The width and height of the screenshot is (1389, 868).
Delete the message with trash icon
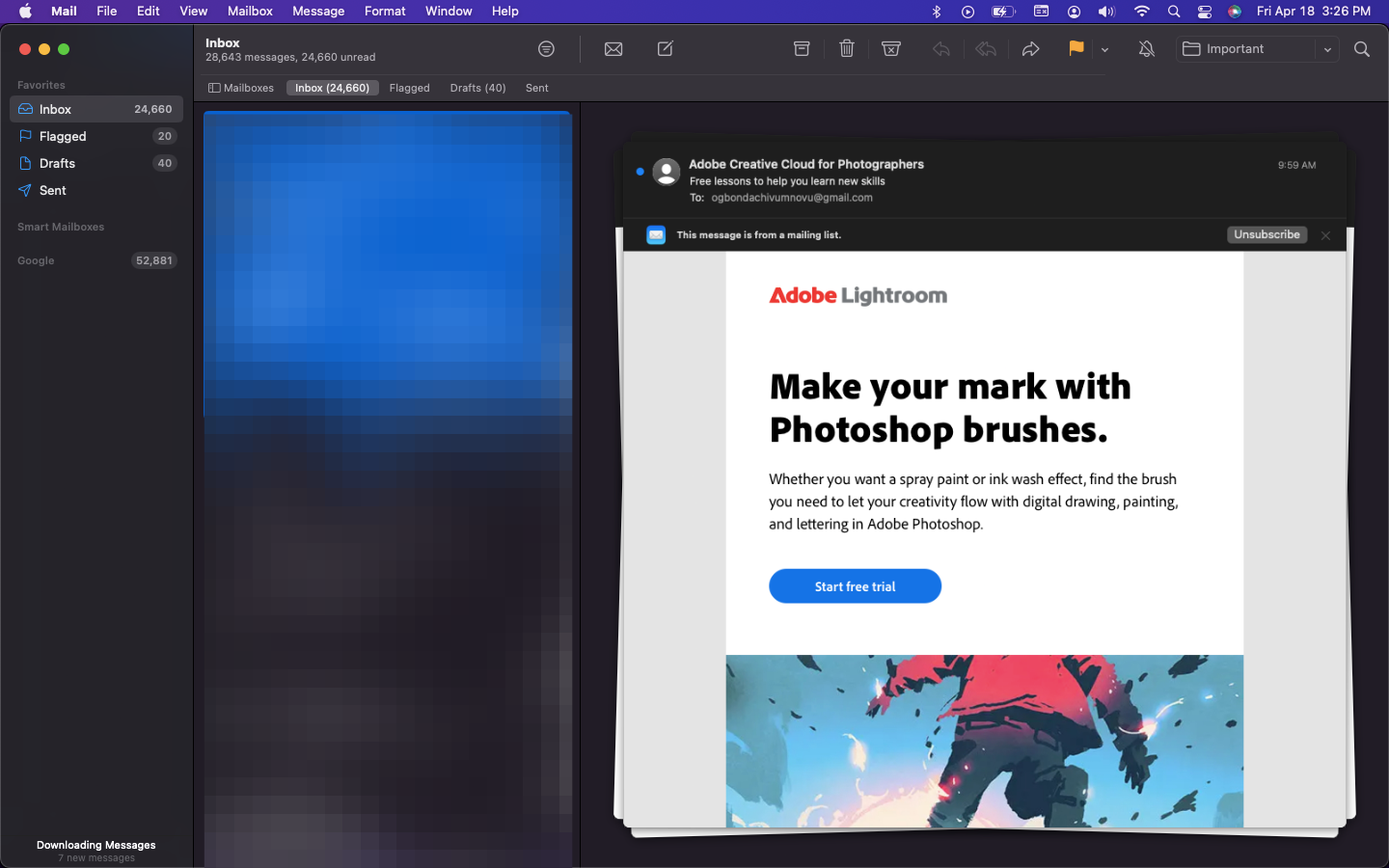pyautogui.click(x=847, y=49)
